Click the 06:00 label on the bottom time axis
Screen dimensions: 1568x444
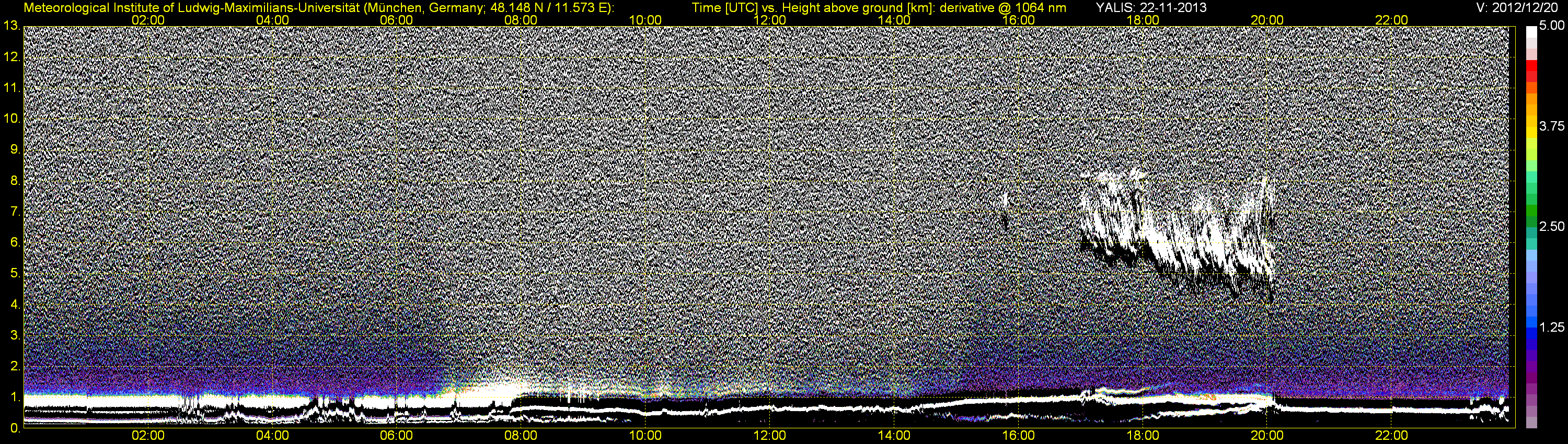(x=397, y=436)
